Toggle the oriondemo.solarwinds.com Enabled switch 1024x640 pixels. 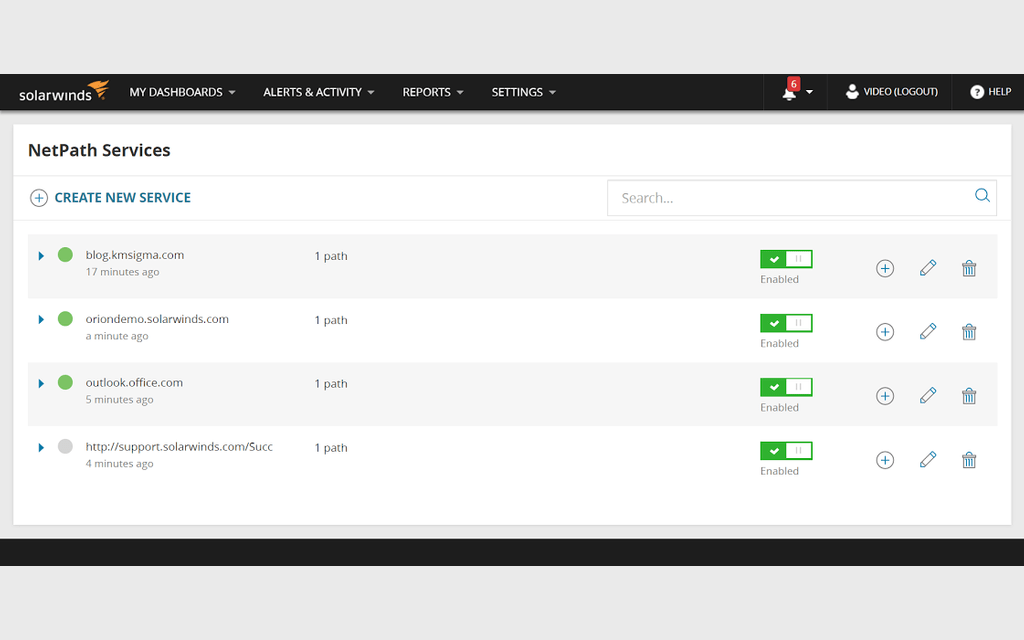[786, 323]
